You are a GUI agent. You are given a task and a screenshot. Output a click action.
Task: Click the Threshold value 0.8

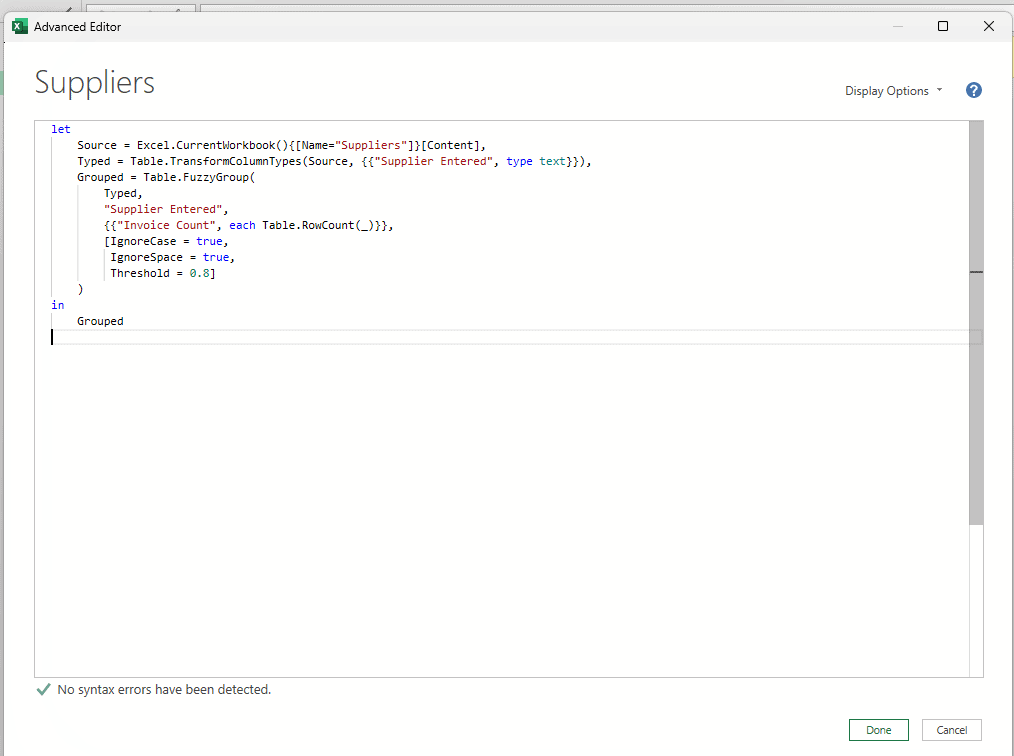[199, 274]
